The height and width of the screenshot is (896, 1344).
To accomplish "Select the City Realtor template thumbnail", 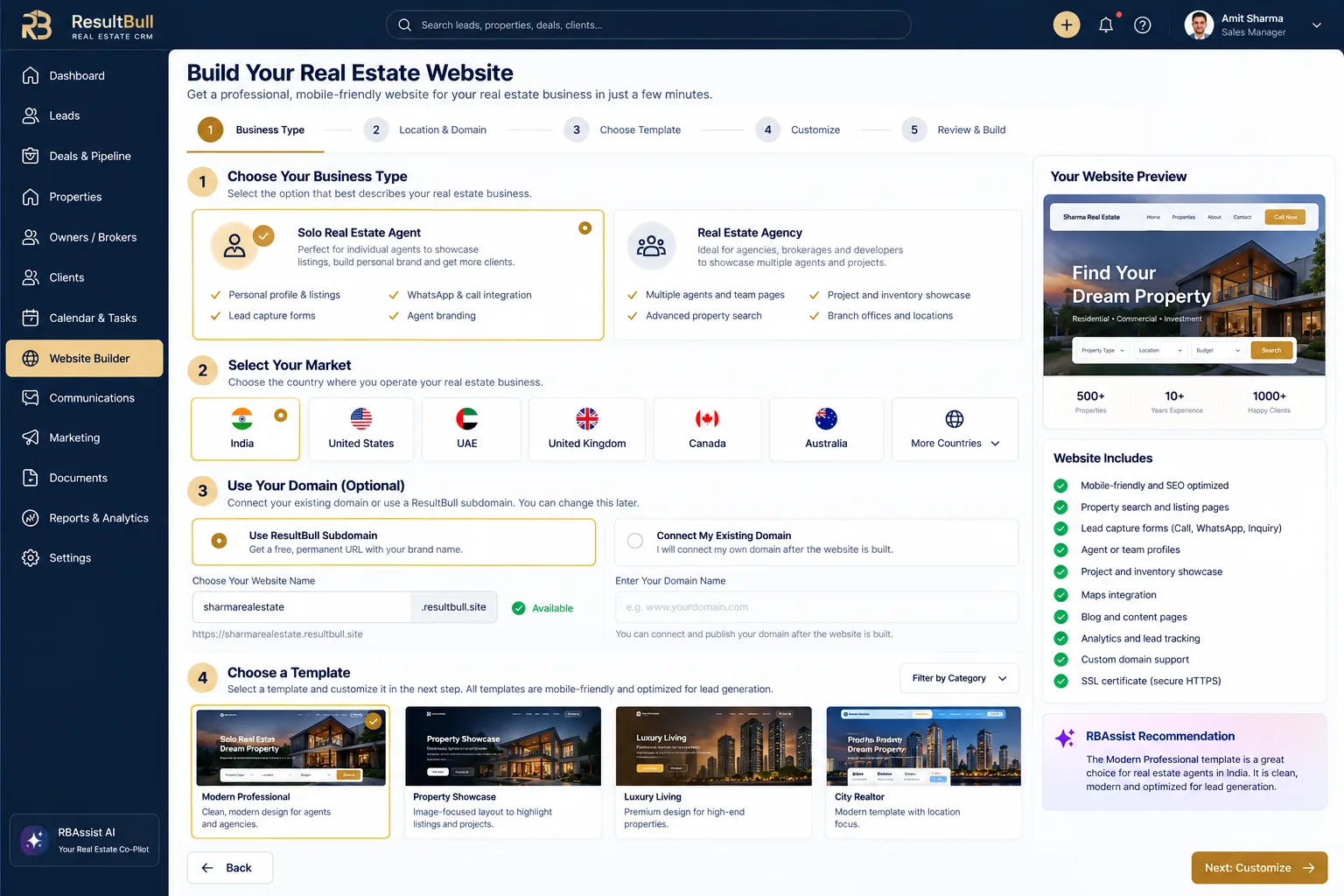I will tap(923, 746).
